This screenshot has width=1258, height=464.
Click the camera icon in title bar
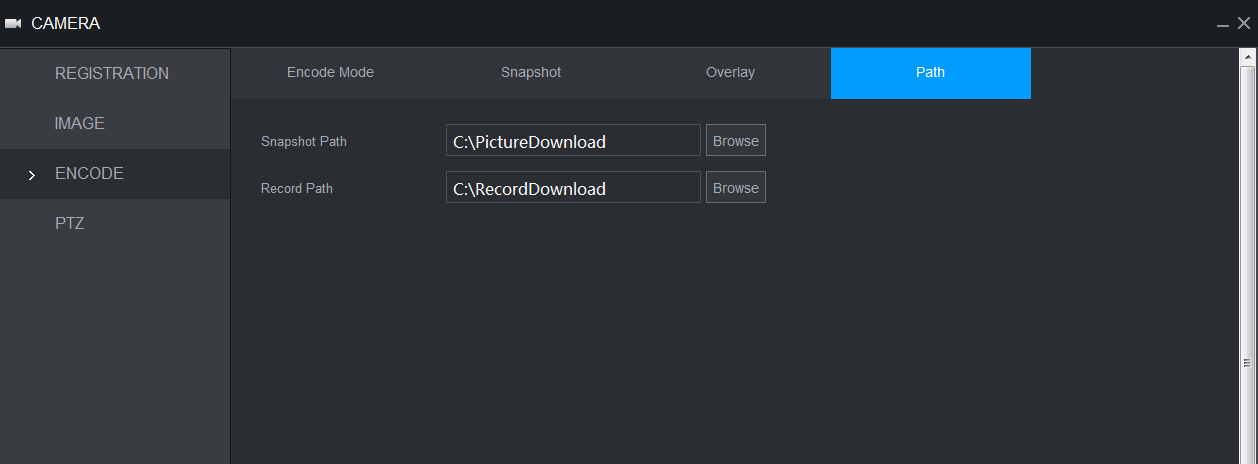click(x=13, y=23)
